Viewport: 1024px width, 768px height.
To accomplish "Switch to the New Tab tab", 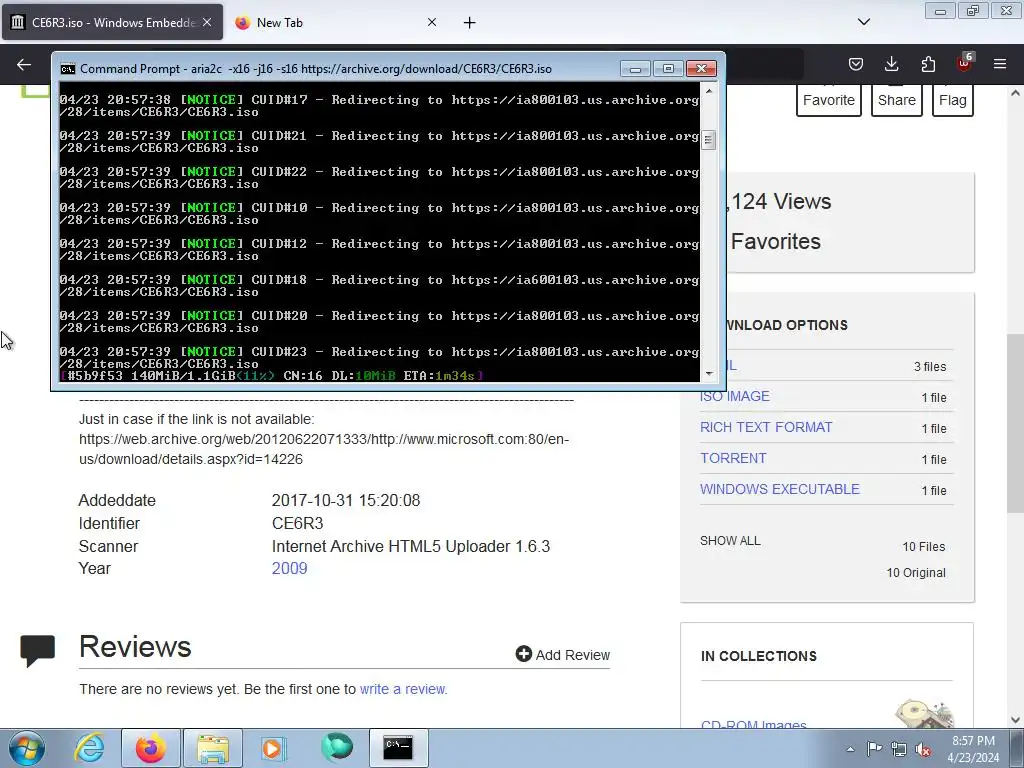I will click(x=336, y=23).
